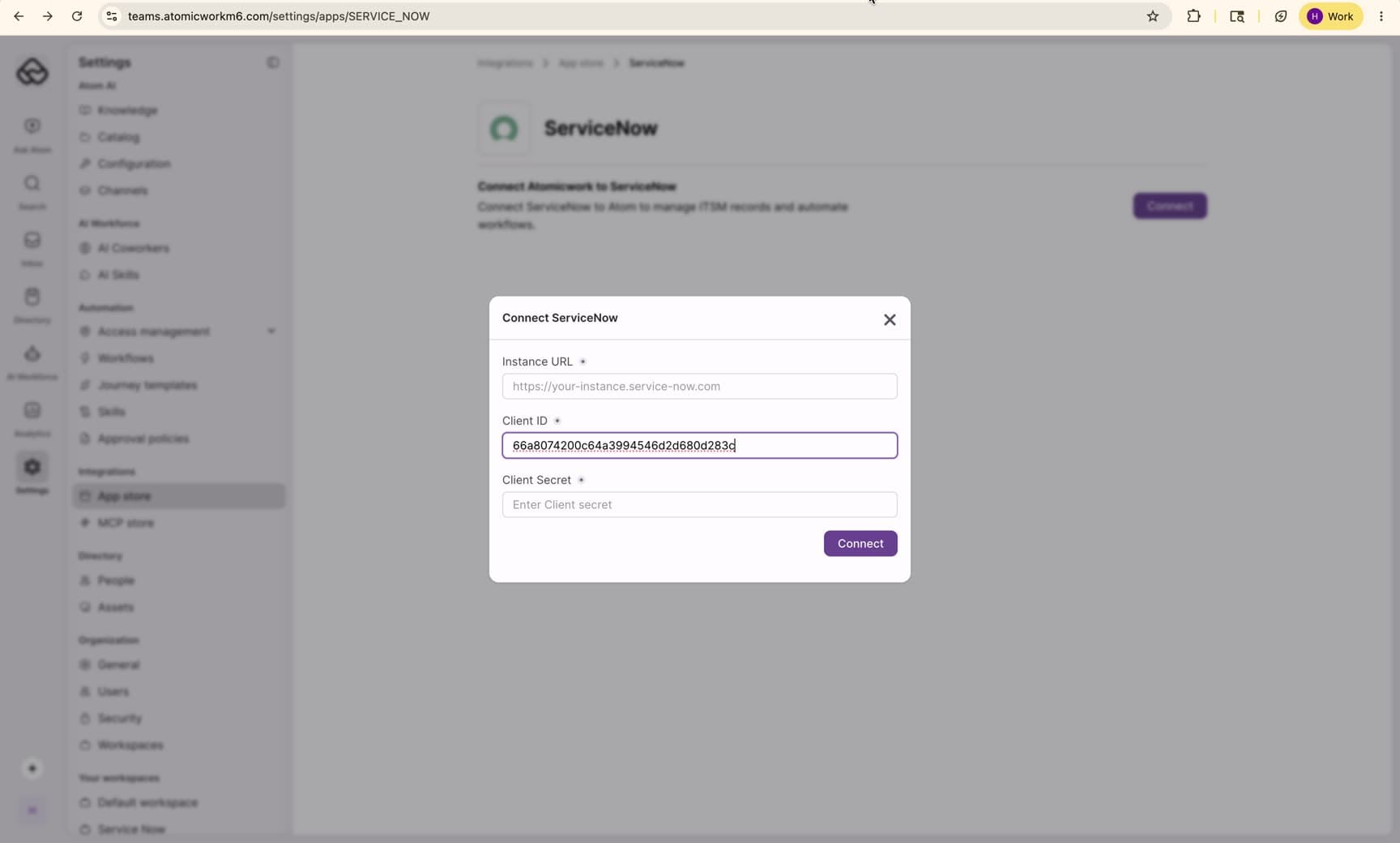Open Assets under Directory
Viewport: 1400px width, 843px height.
coord(115,607)
